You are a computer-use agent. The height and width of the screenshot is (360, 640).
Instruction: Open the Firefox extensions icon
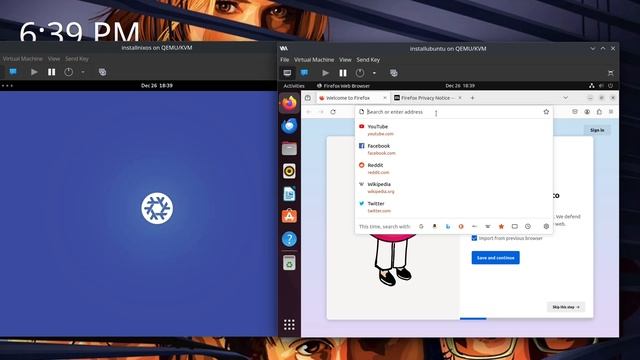click(x=599, y=112)
